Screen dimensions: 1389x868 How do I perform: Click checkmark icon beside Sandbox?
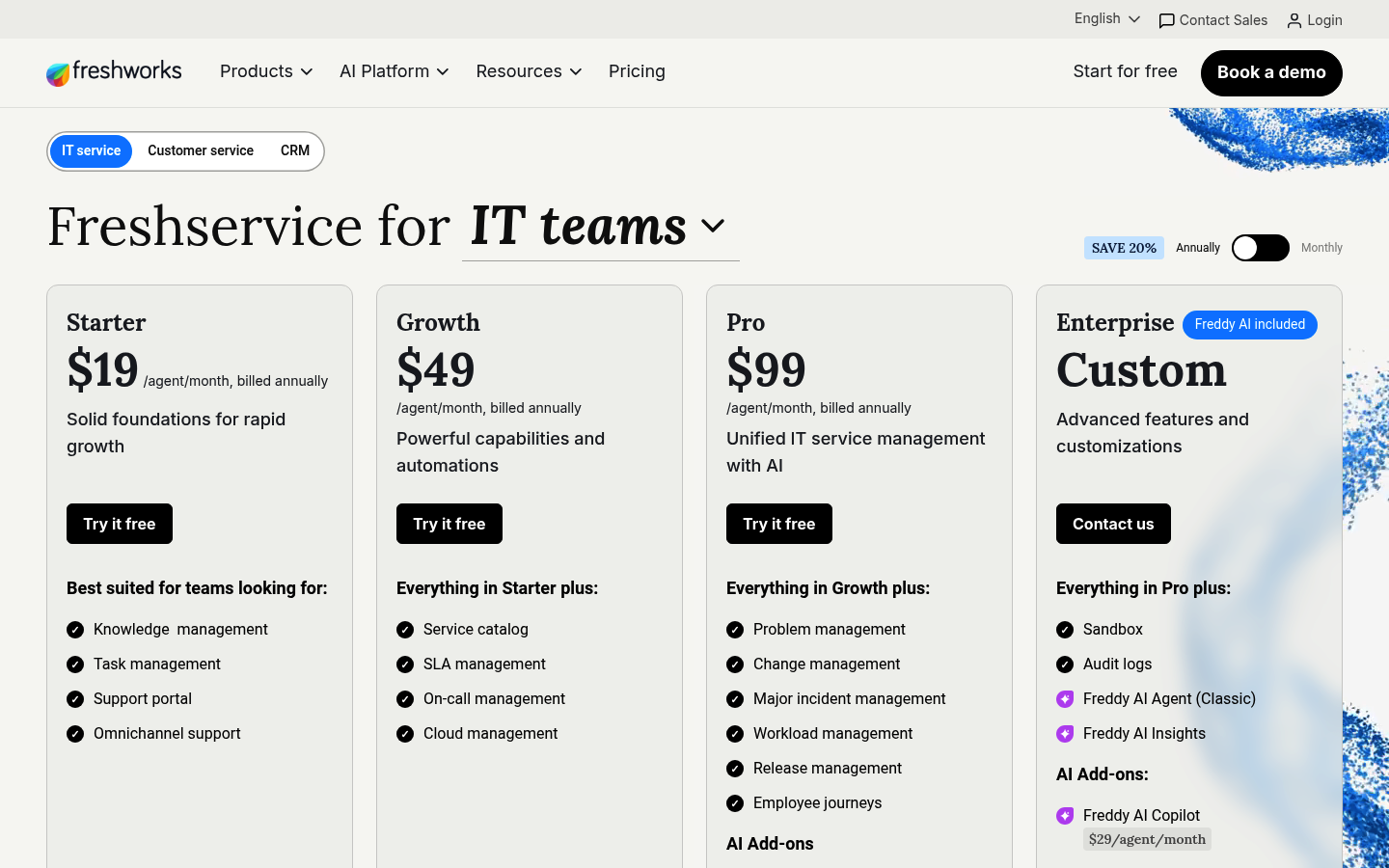coord(1065,630)
